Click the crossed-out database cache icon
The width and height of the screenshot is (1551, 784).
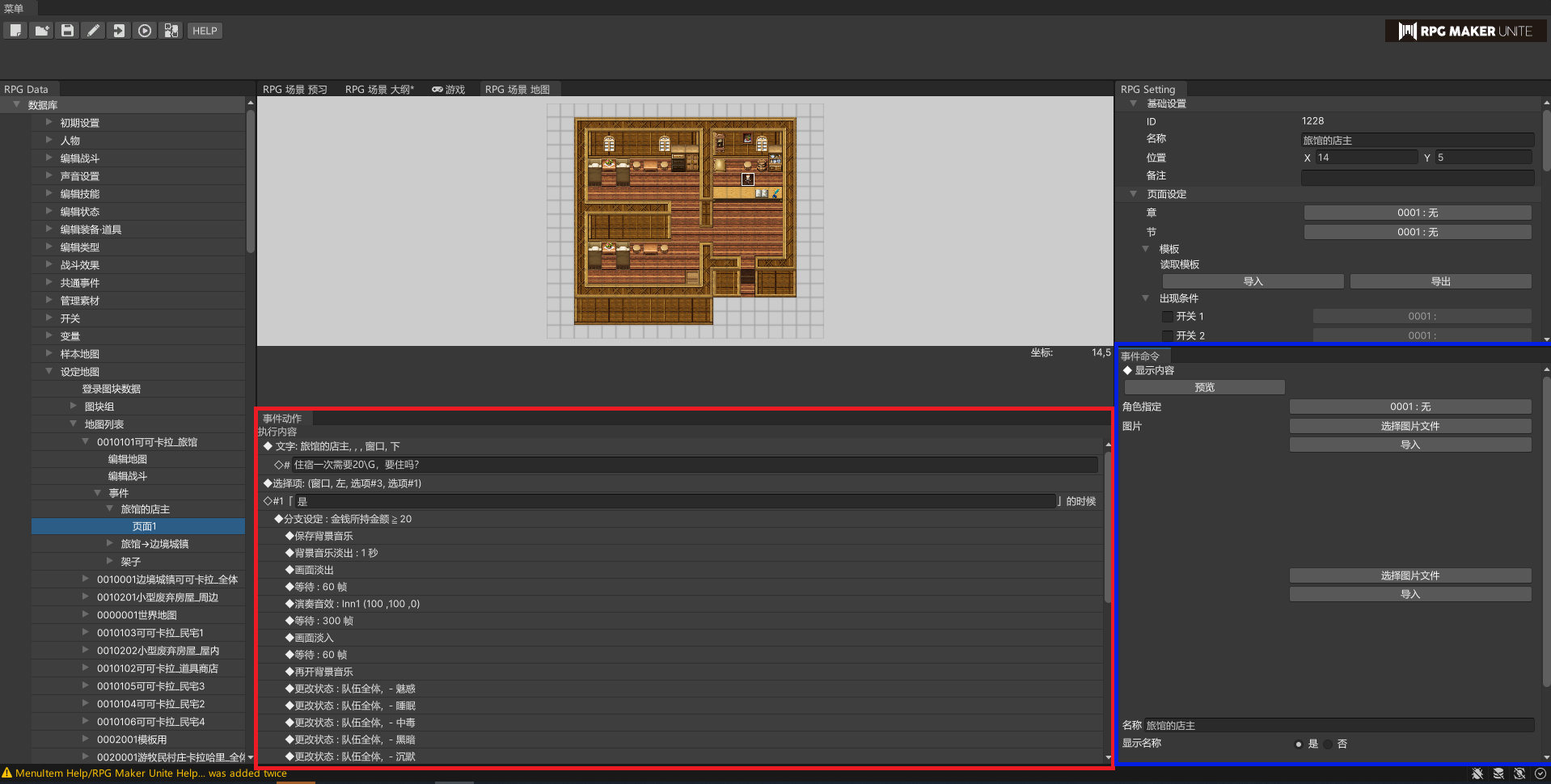click(x=1498, y=773)
